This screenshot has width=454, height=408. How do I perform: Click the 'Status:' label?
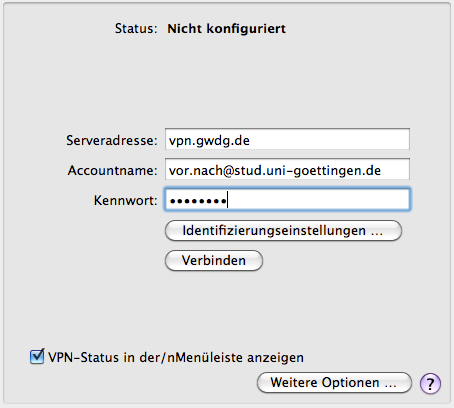tap(136, 29)
